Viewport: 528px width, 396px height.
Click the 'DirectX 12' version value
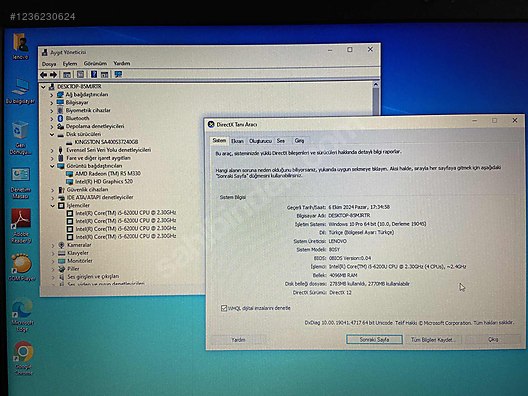(340, 293)
